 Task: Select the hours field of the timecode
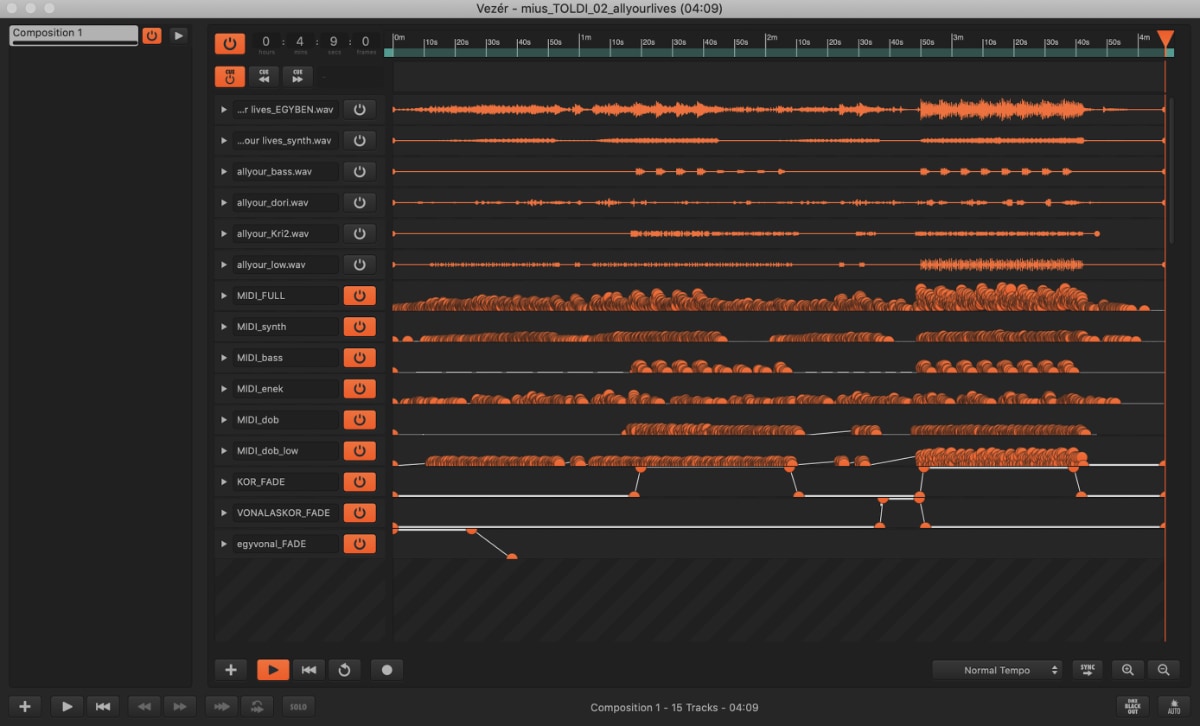266,44
